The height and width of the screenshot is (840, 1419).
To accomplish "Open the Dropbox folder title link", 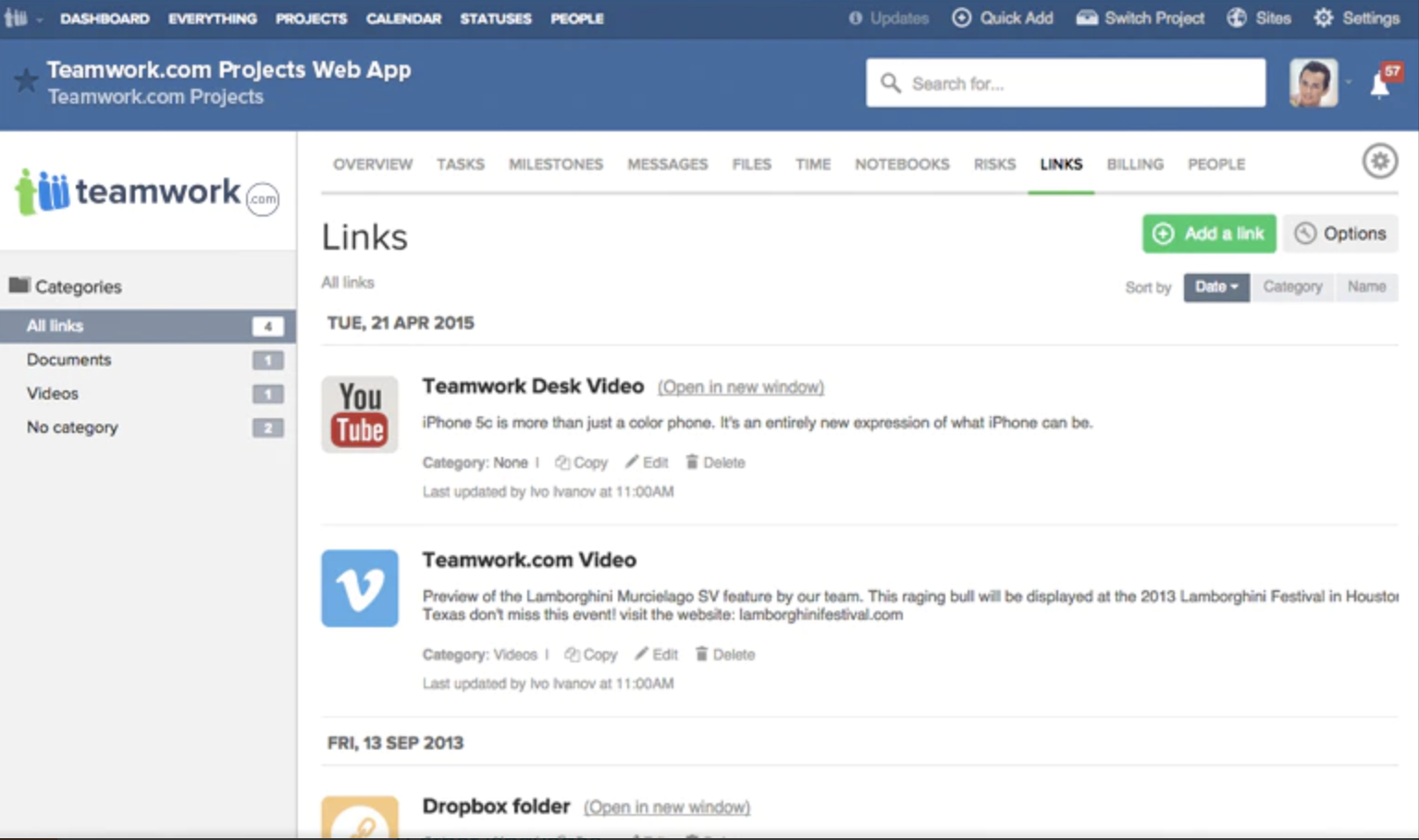I will click(x=496, y=806).
